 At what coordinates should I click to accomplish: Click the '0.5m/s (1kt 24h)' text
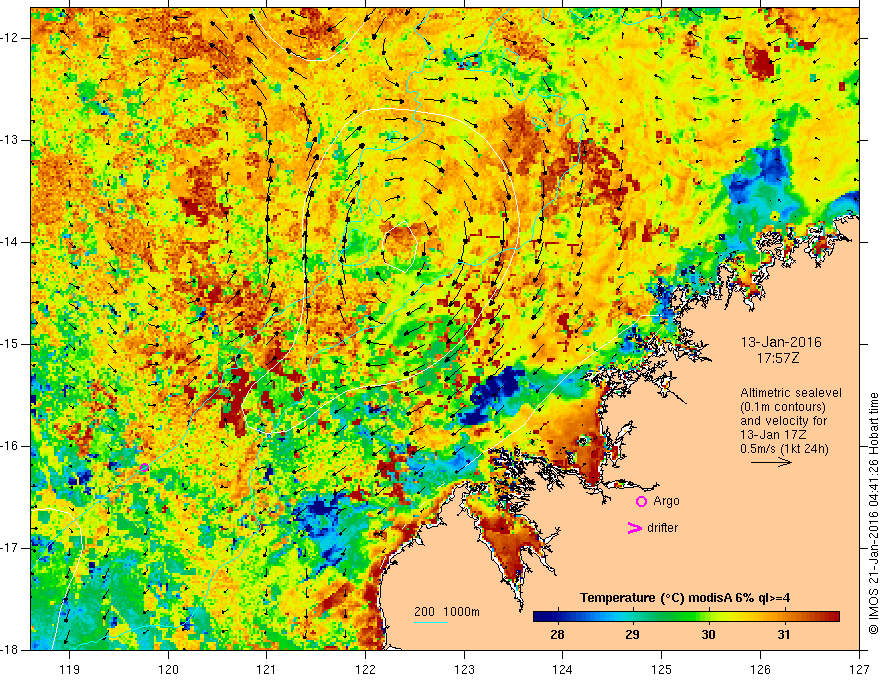pos(784,449)
